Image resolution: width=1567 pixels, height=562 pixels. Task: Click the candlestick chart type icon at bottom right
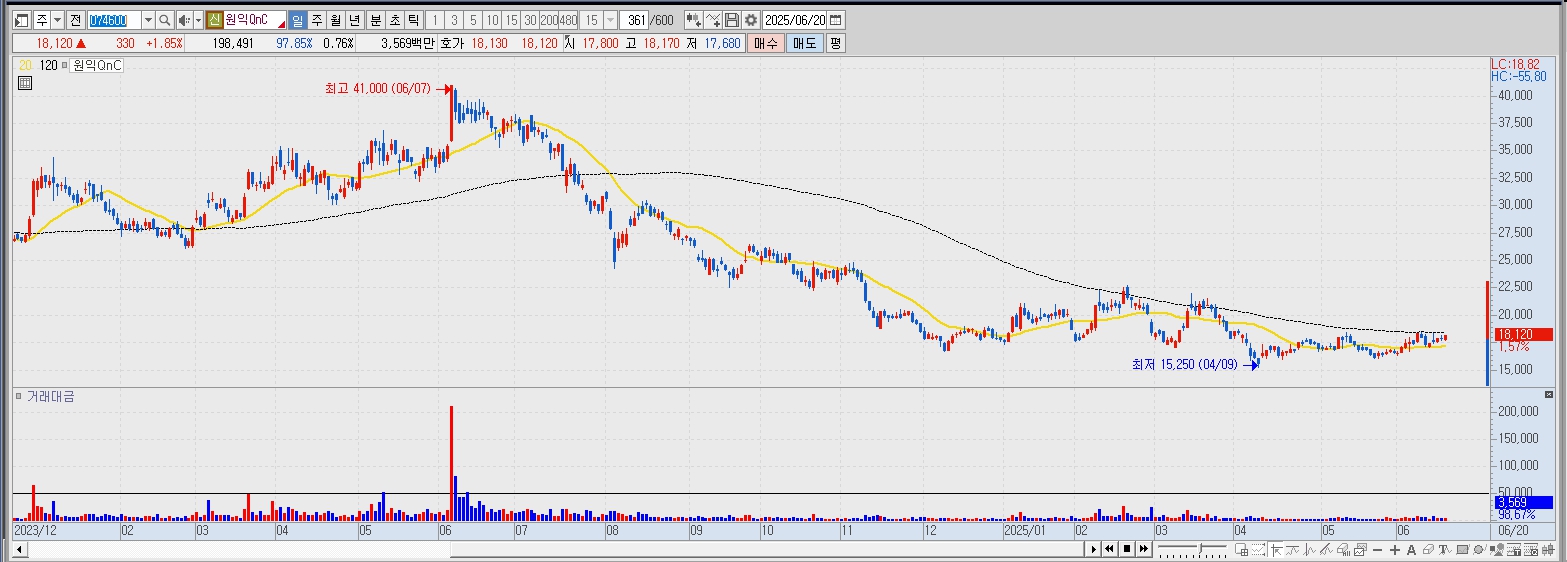click(x=1548, y=550)
